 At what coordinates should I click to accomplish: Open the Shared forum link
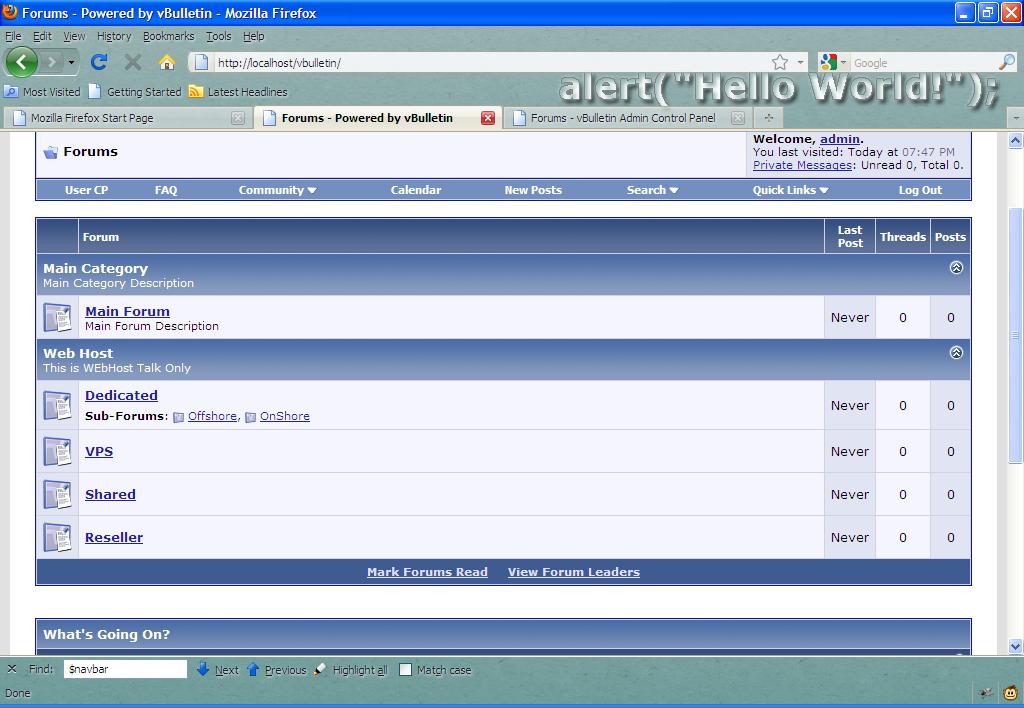coord(110,494)
